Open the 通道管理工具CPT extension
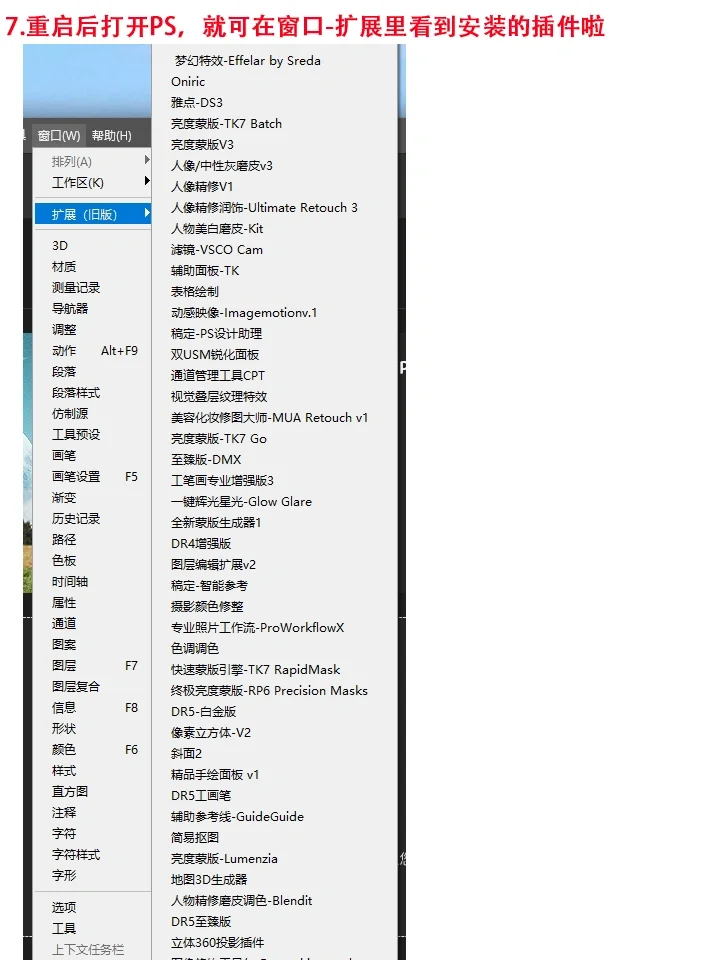 pos(218,375)
